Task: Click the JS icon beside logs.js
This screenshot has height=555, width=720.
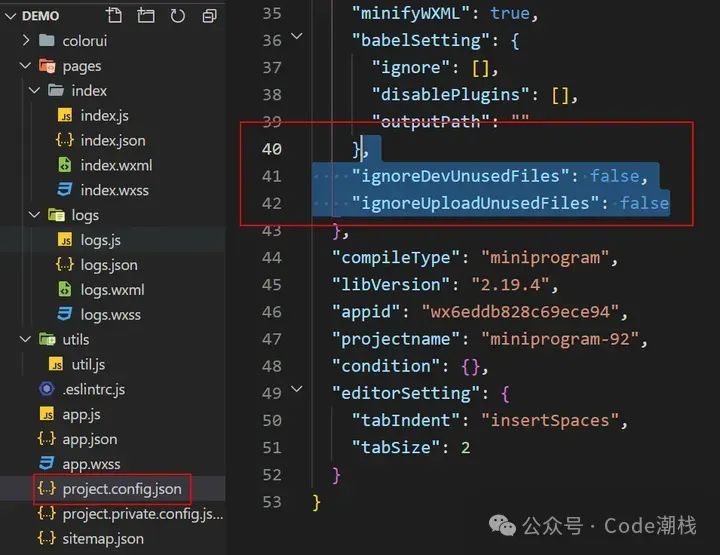Action: [65, 240]
